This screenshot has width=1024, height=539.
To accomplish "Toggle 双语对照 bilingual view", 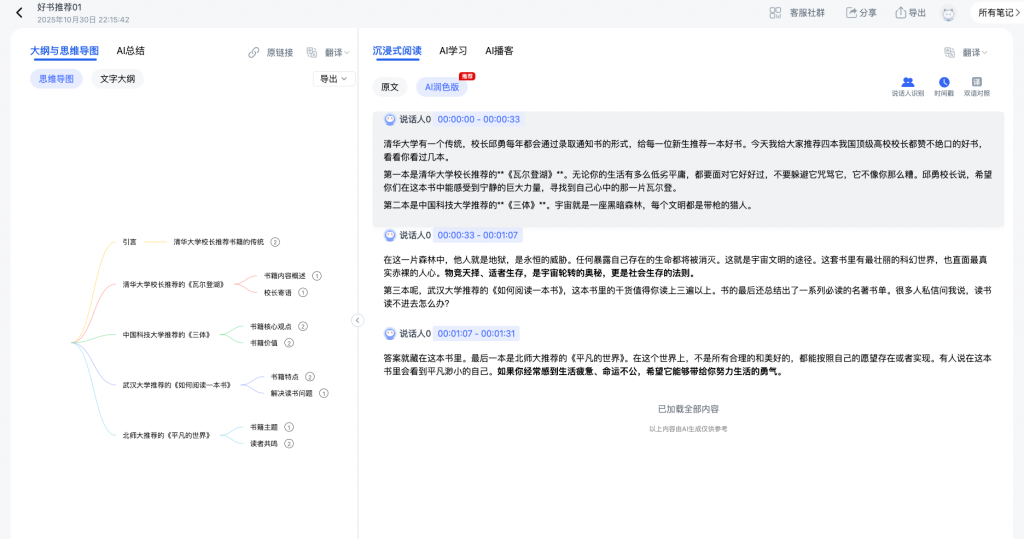I will click(976, 86).
